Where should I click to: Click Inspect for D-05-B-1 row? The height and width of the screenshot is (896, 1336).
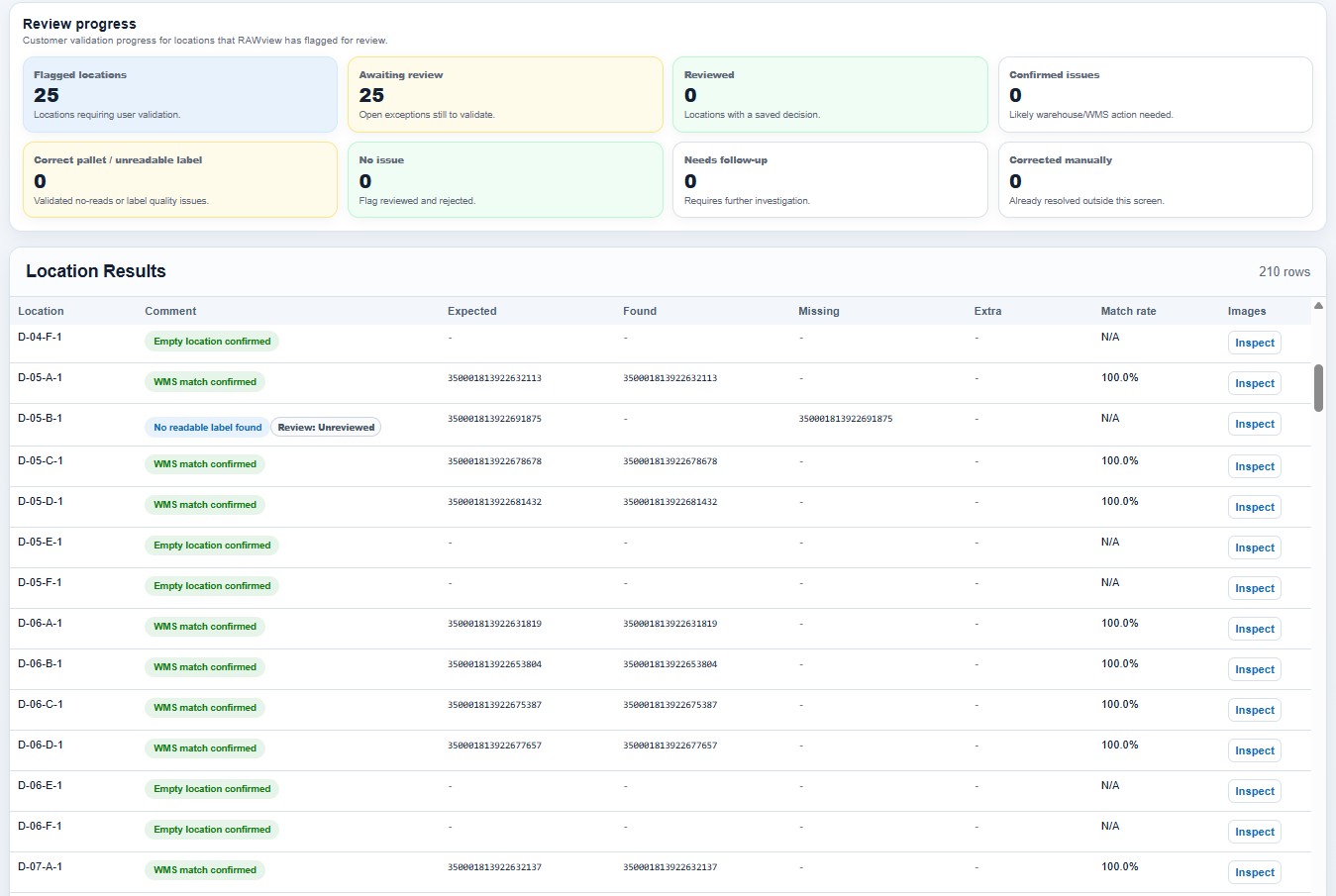tap(1255, 424)
